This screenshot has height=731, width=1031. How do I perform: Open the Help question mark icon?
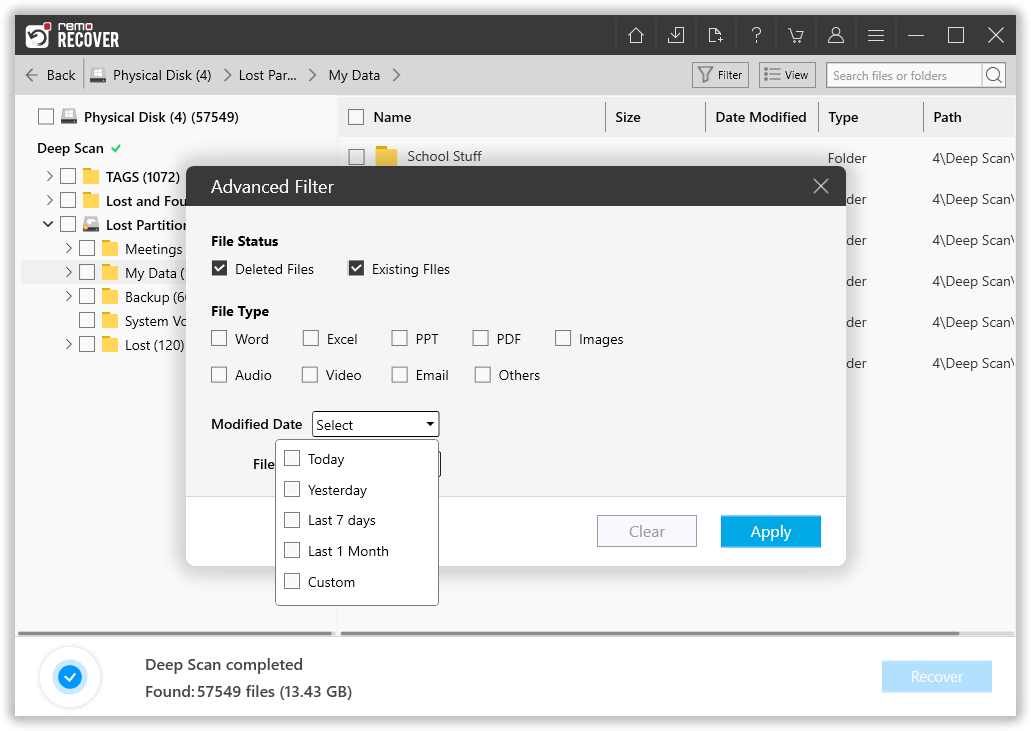(x=756, y=35)
